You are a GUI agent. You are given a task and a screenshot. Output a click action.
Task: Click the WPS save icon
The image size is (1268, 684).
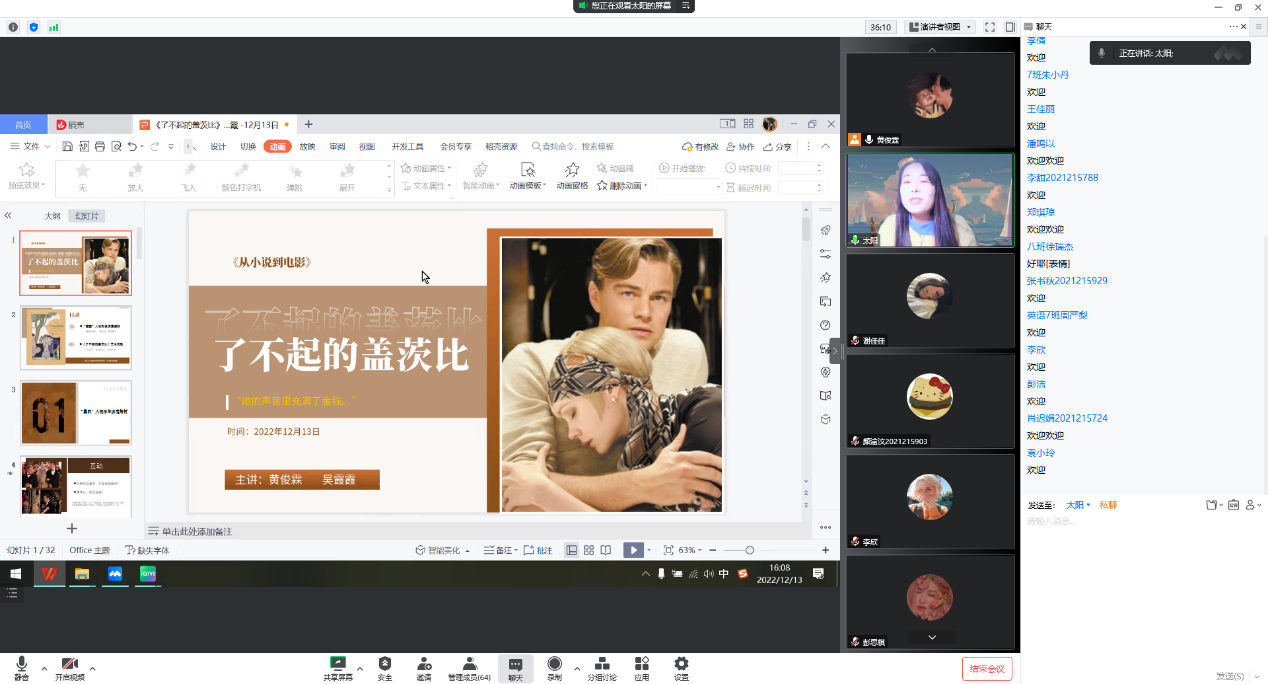(x=67, y=147)
